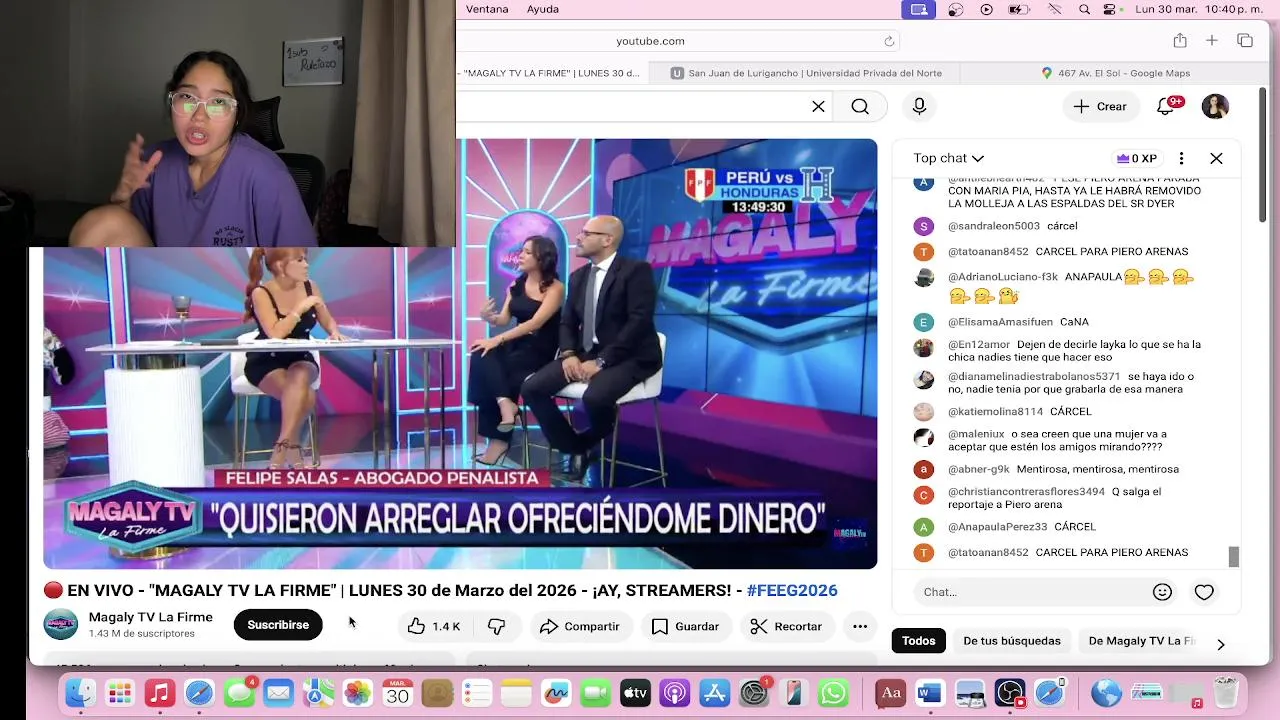1280x720 pixels.
Task: Open Spotlight search in menu bar
Action: point(1084,9)
